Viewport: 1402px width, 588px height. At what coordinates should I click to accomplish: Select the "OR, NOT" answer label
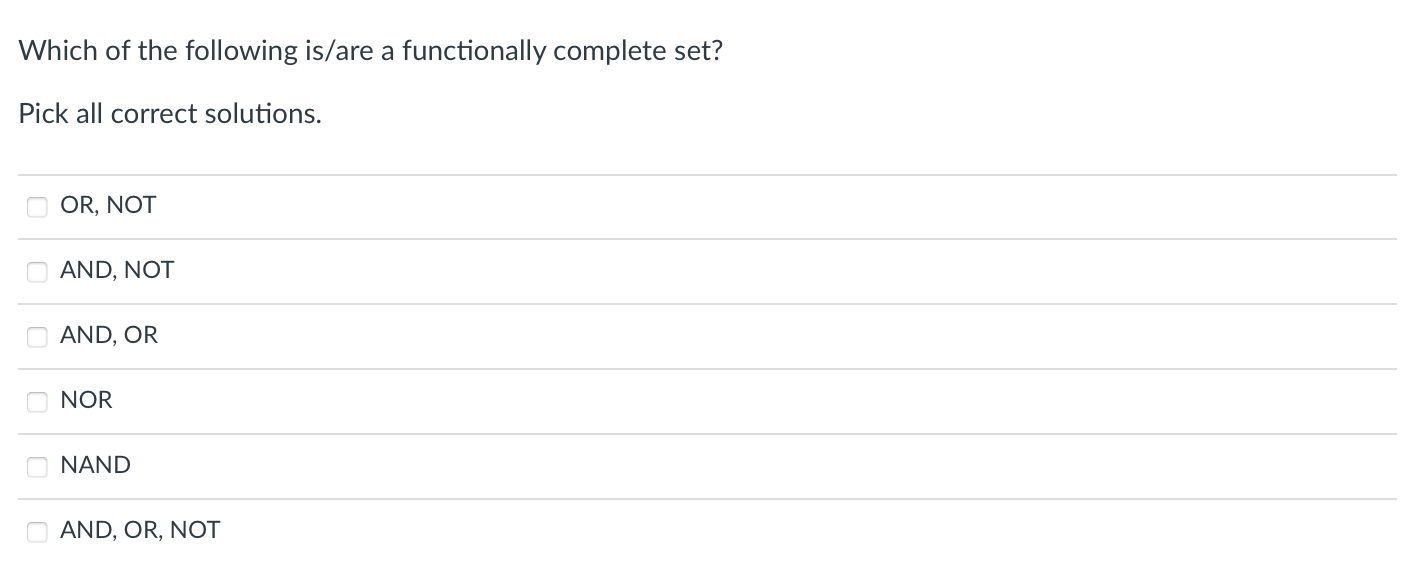108,205
